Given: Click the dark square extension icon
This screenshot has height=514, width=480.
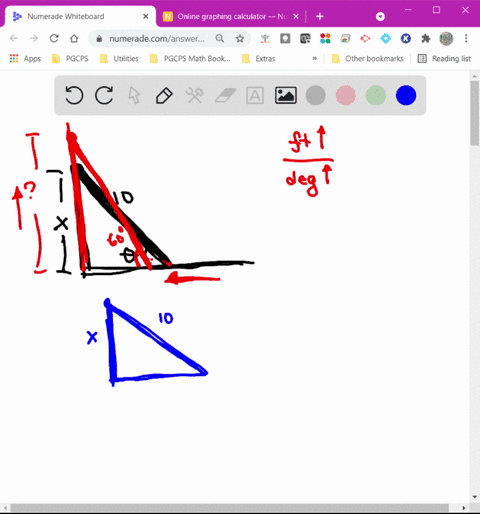Looking at the screenshot, I should click(285, 39).
